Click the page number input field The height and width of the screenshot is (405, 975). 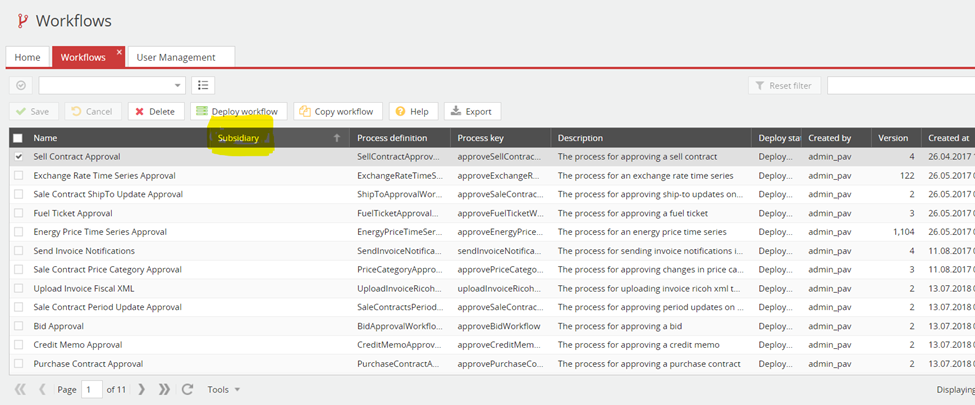click(x=92, y=389)
